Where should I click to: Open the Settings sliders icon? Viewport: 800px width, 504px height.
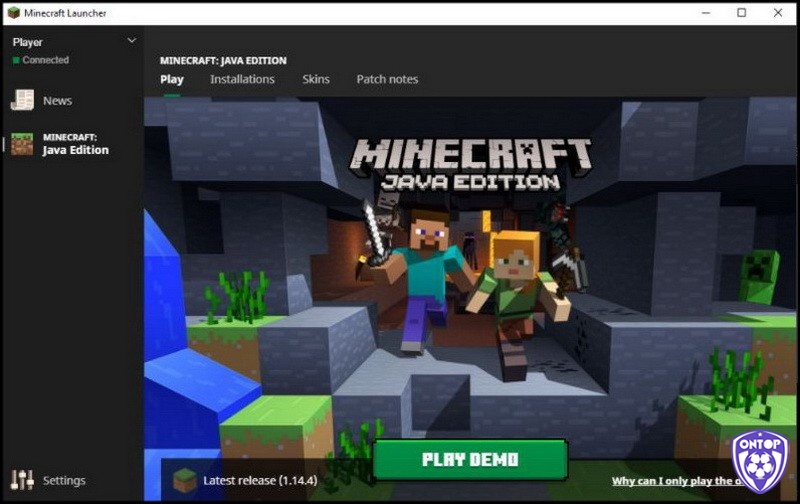(22, 480)
